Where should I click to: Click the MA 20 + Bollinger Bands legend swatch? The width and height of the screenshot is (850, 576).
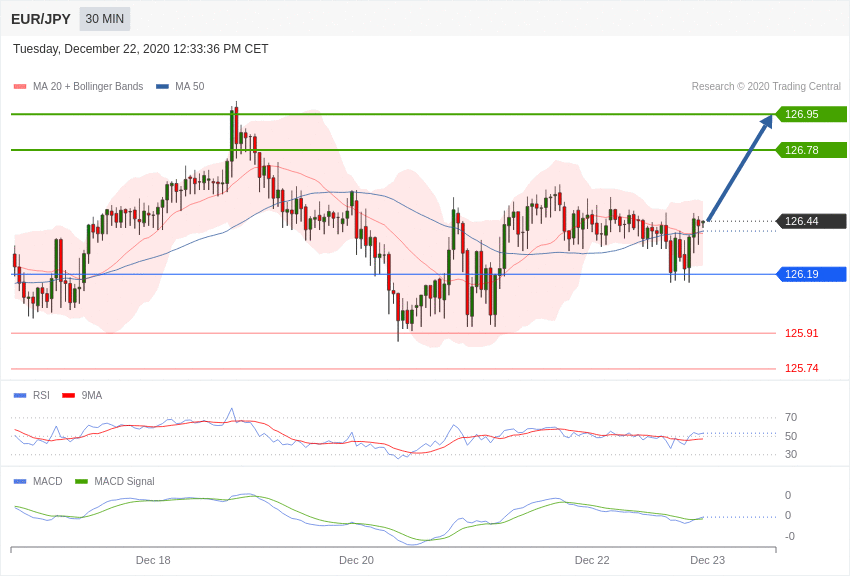coord(20,87)
